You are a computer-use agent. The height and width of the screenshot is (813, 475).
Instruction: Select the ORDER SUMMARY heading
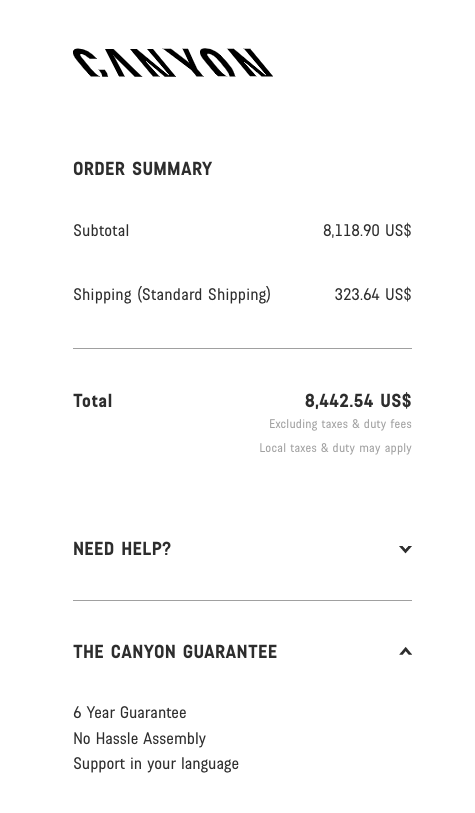[x=143, y=169]
